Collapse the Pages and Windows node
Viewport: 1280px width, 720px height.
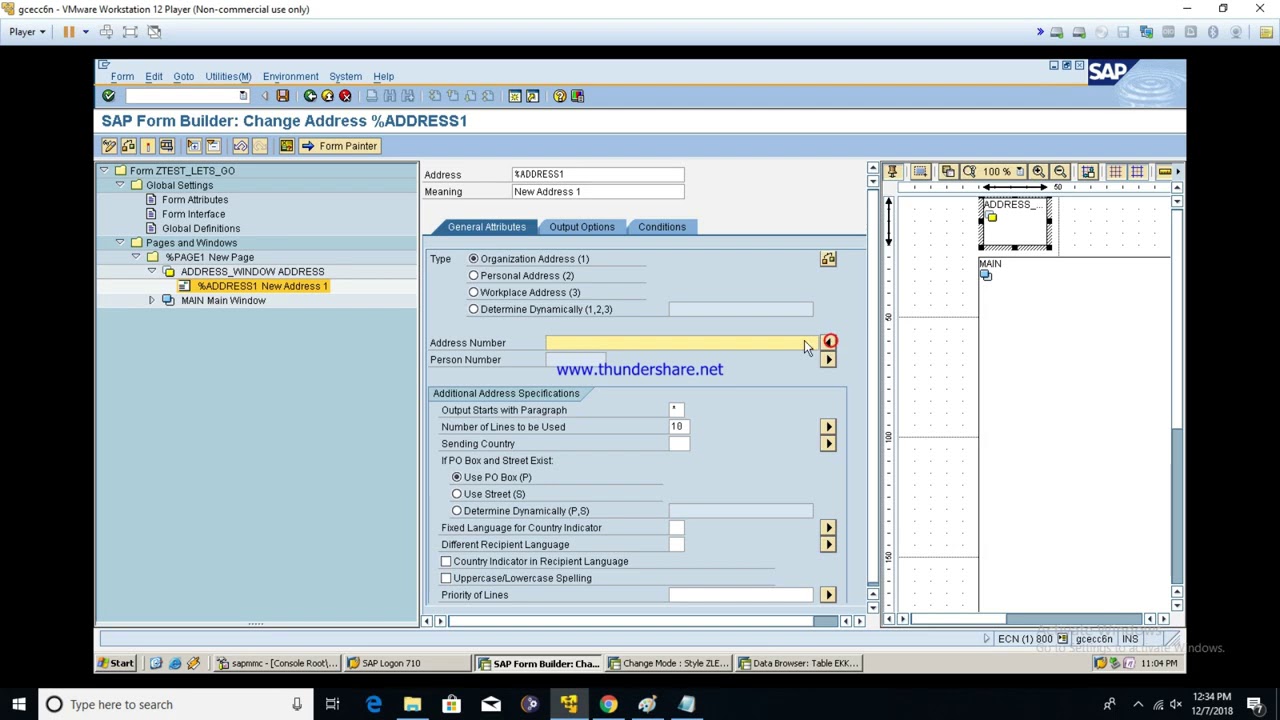pos(120,243)
